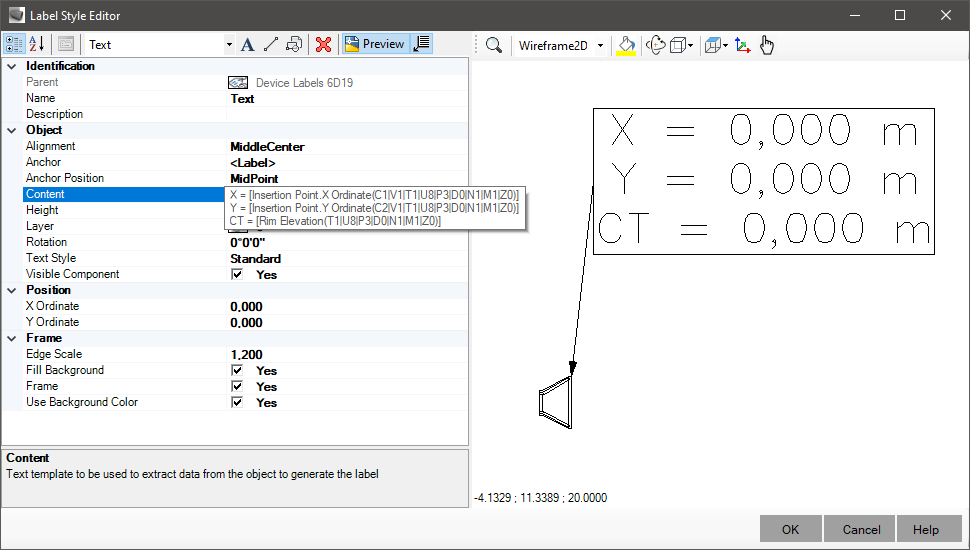Activate the orbit tool icon
Viewport: 970px width, 550px height.
pos(656,45)
